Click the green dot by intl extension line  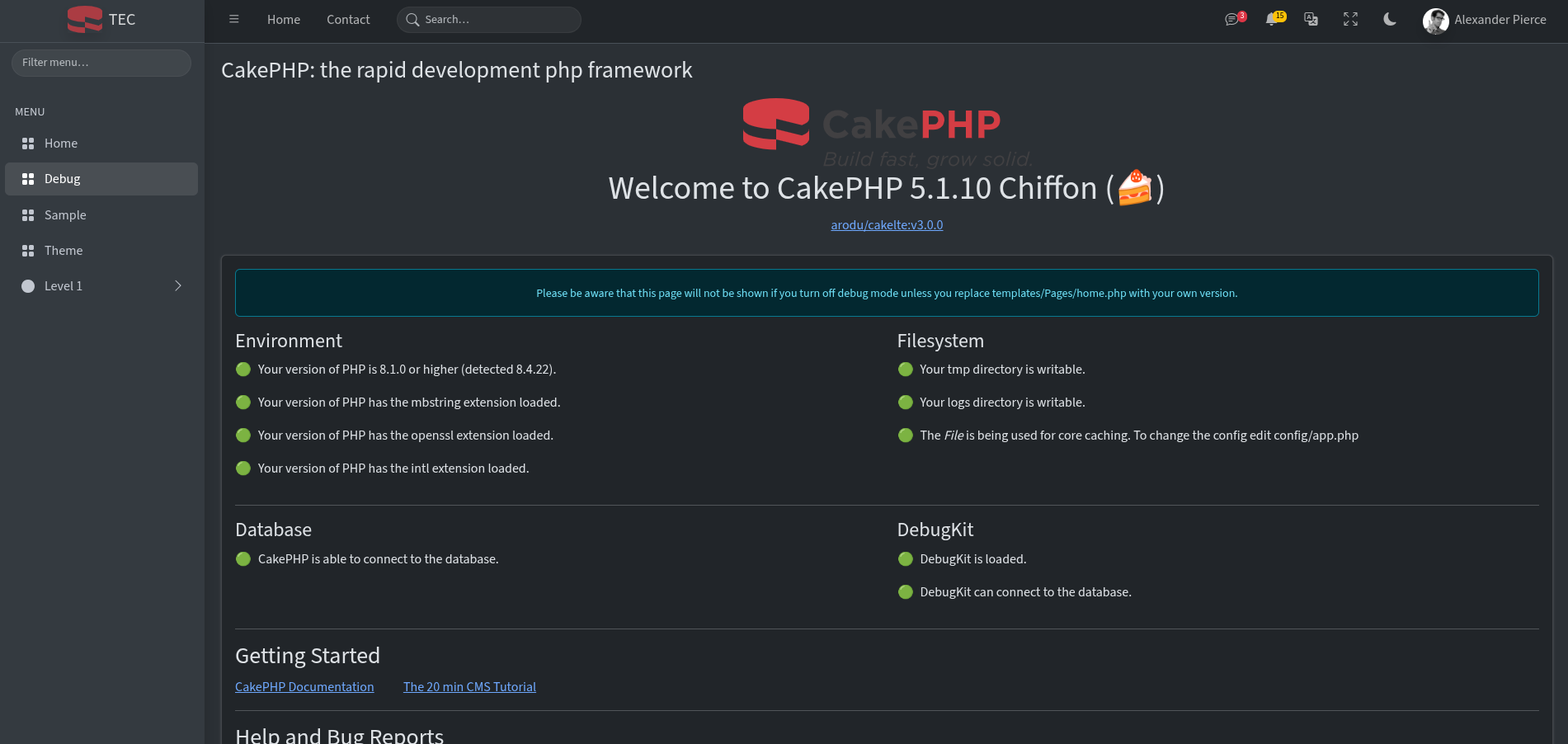pyautogui.click(x=243, y=469)
